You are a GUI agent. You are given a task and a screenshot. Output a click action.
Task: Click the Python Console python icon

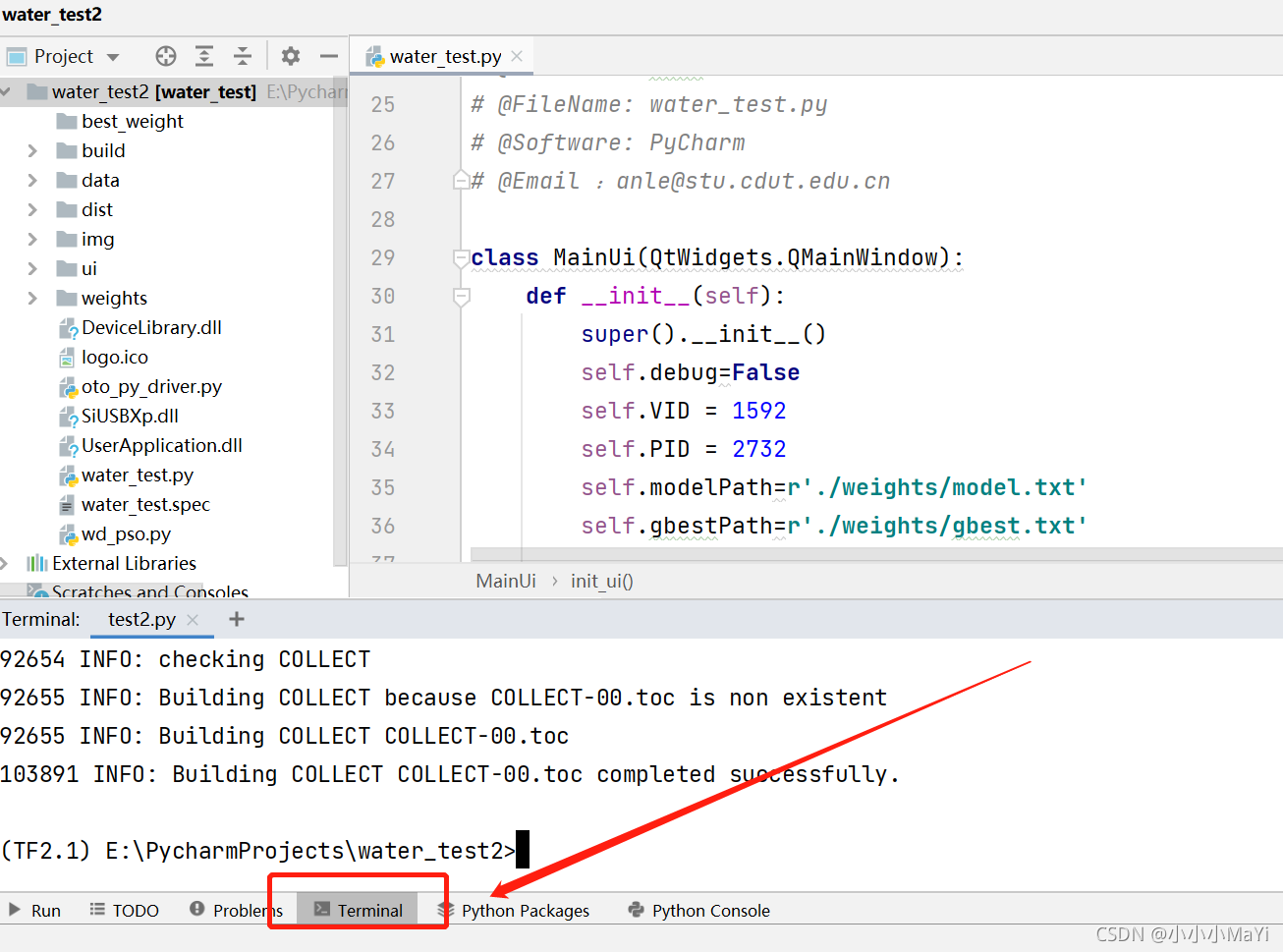pos(637,910)
